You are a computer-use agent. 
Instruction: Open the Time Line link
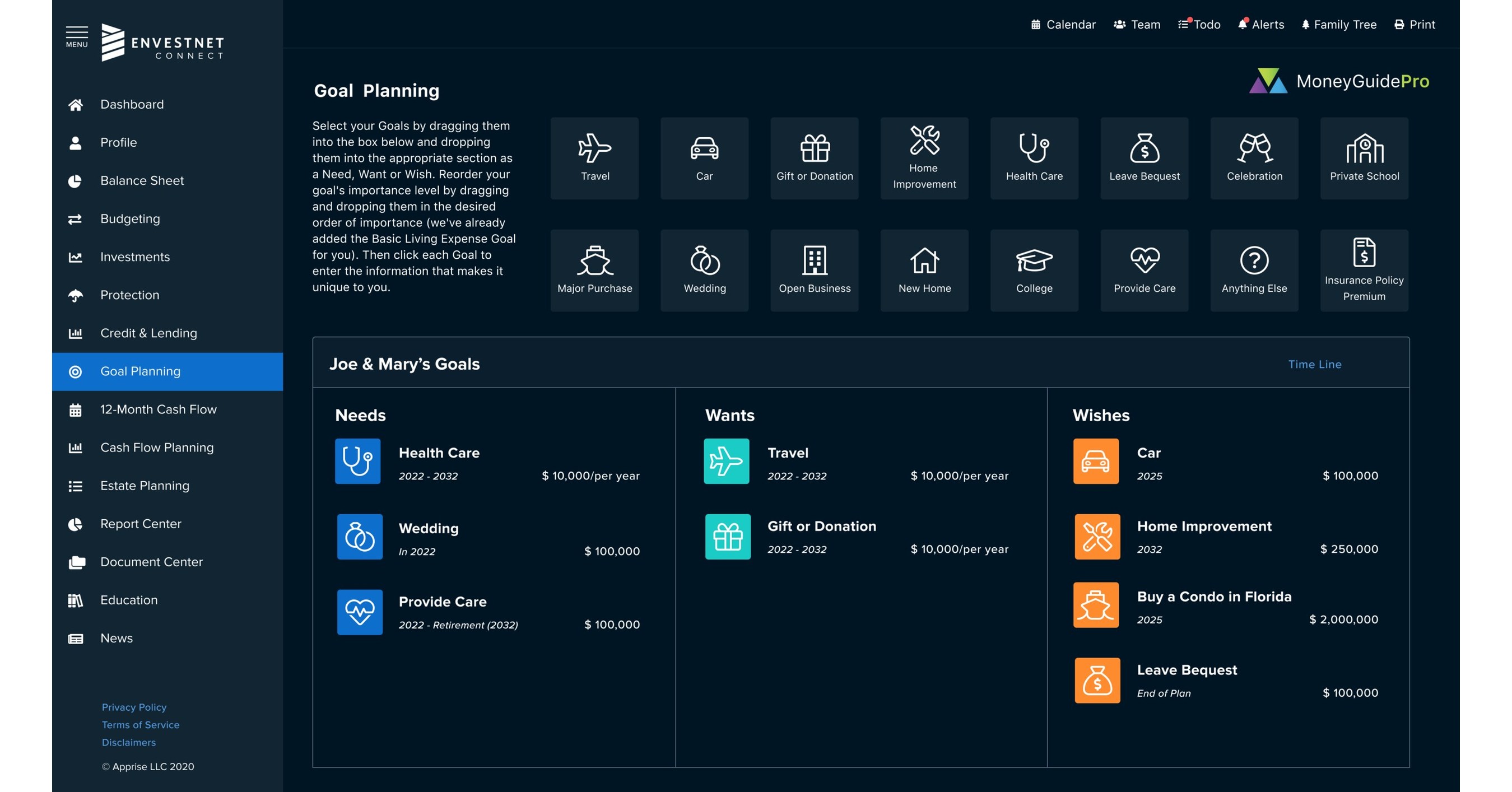click(1314, 364)
